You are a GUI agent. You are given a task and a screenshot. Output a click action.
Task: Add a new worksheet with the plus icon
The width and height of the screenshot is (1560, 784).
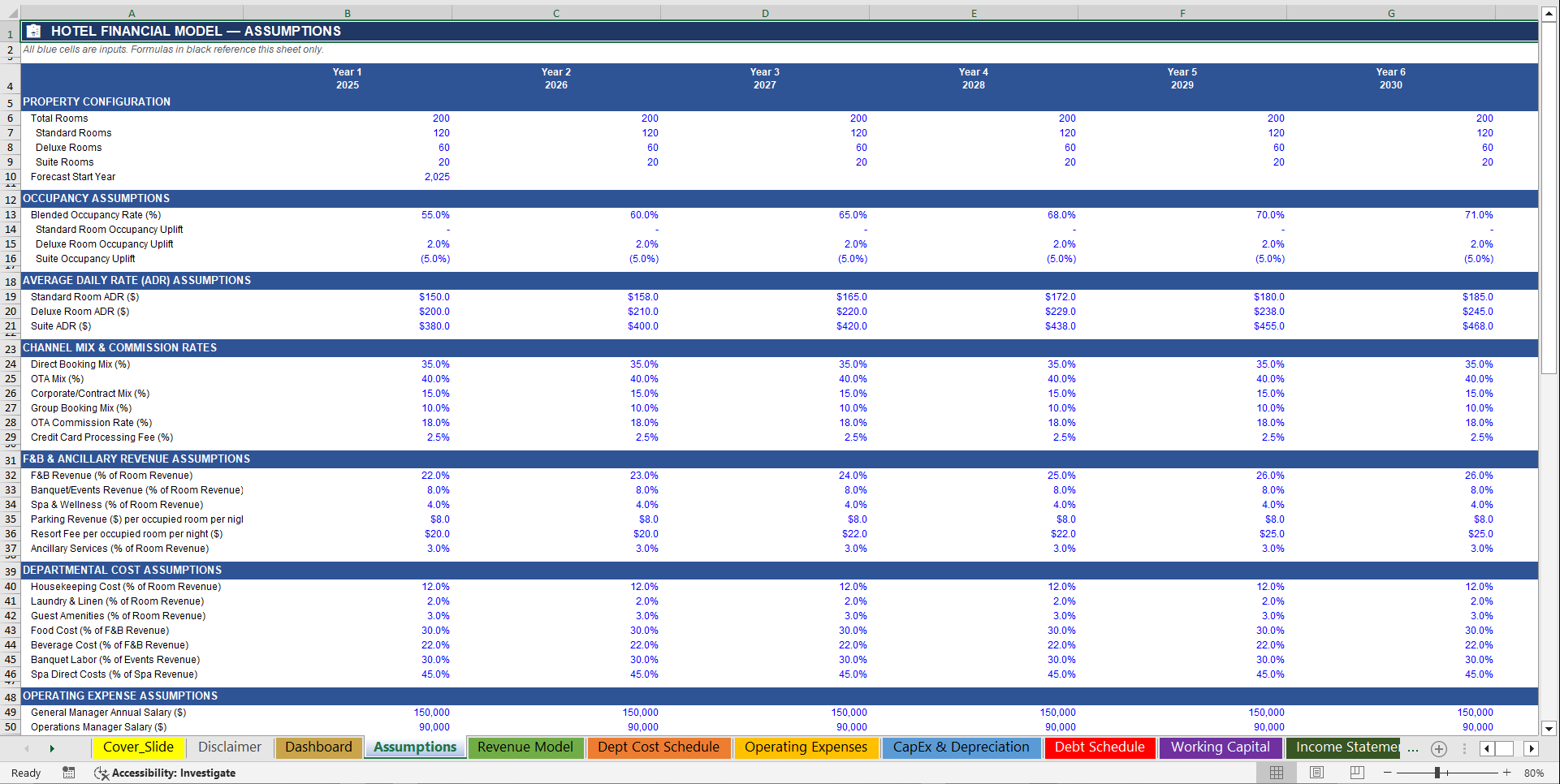[x=1438, y=748]
